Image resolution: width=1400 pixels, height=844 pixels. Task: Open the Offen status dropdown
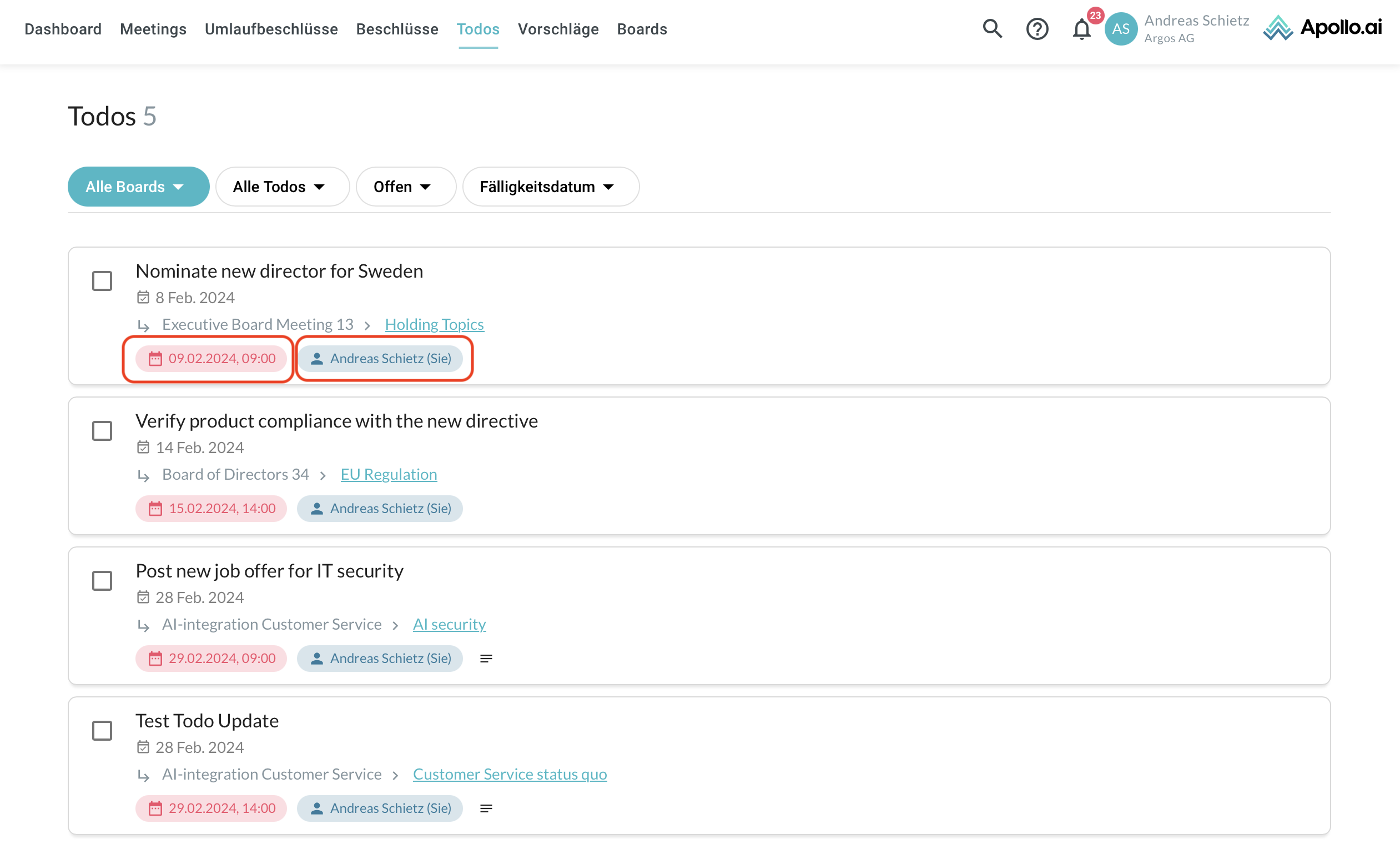point(405,187)
